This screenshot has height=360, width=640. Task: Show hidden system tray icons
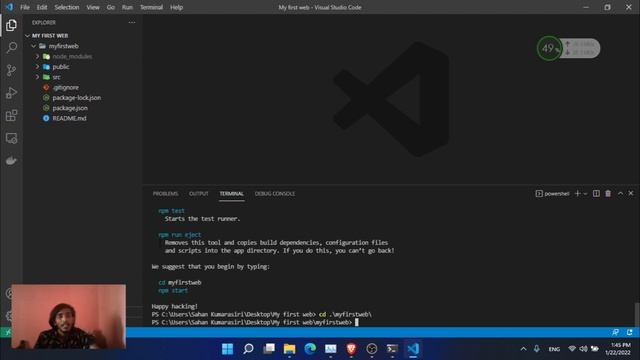[x=523, y=349]
